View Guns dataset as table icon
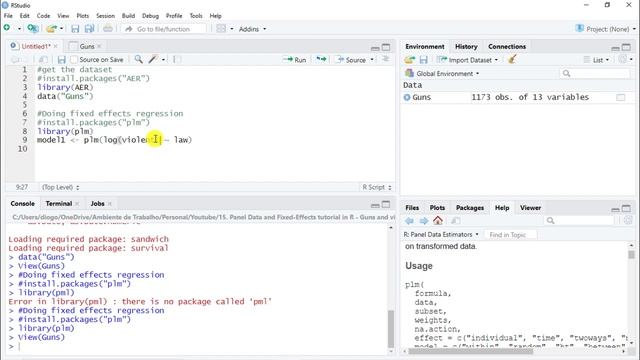The image size is (640, 360). (620, 97)
